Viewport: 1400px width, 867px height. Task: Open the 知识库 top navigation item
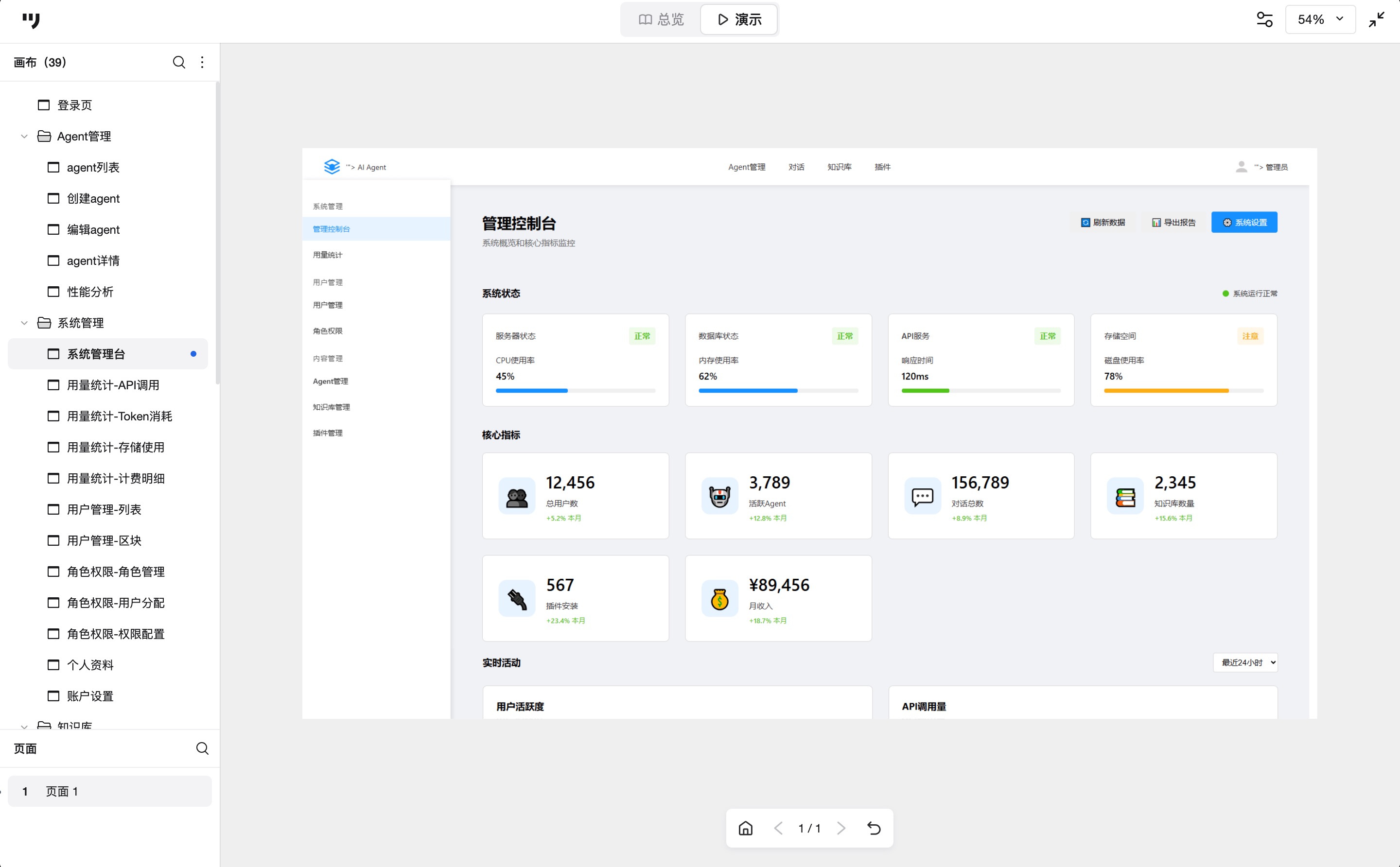(839, 167)
